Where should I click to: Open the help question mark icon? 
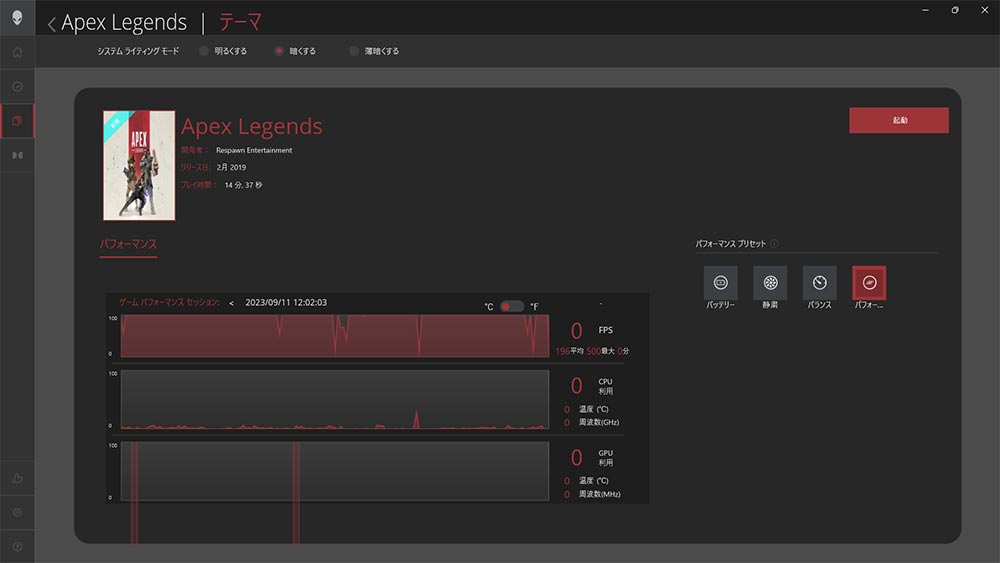tap(17, 546)
